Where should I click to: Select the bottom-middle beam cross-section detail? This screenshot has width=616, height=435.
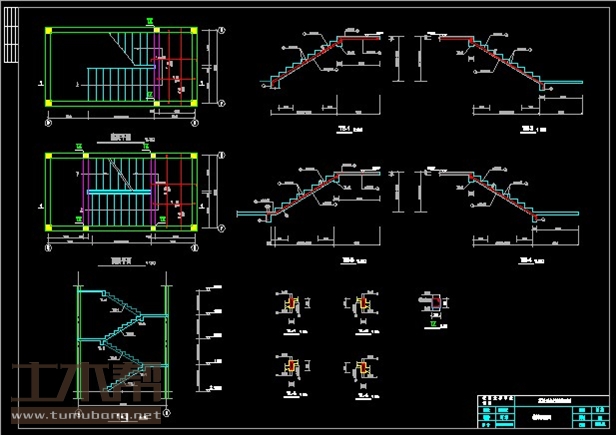point(361,371)
